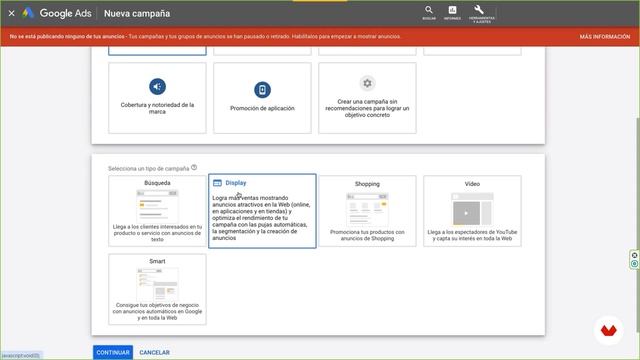The width and height of the screenshot is (640, 360).
Task: Click the 'Selecciona un tipo de campaña' label
Action: tap(149, 169)
